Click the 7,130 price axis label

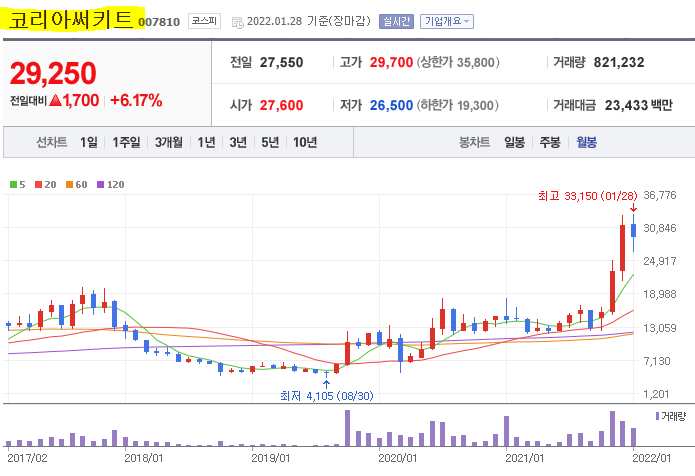point(657,361)
